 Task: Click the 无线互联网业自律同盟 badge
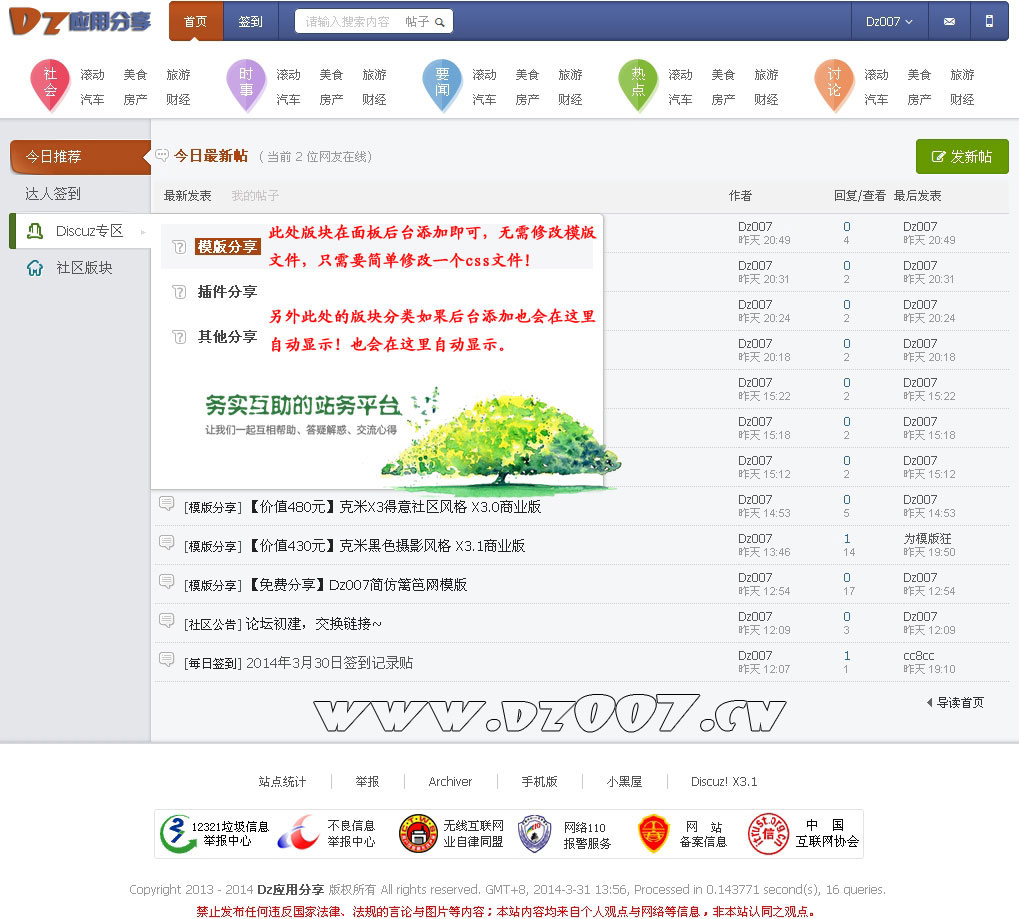tap(452, 834)
